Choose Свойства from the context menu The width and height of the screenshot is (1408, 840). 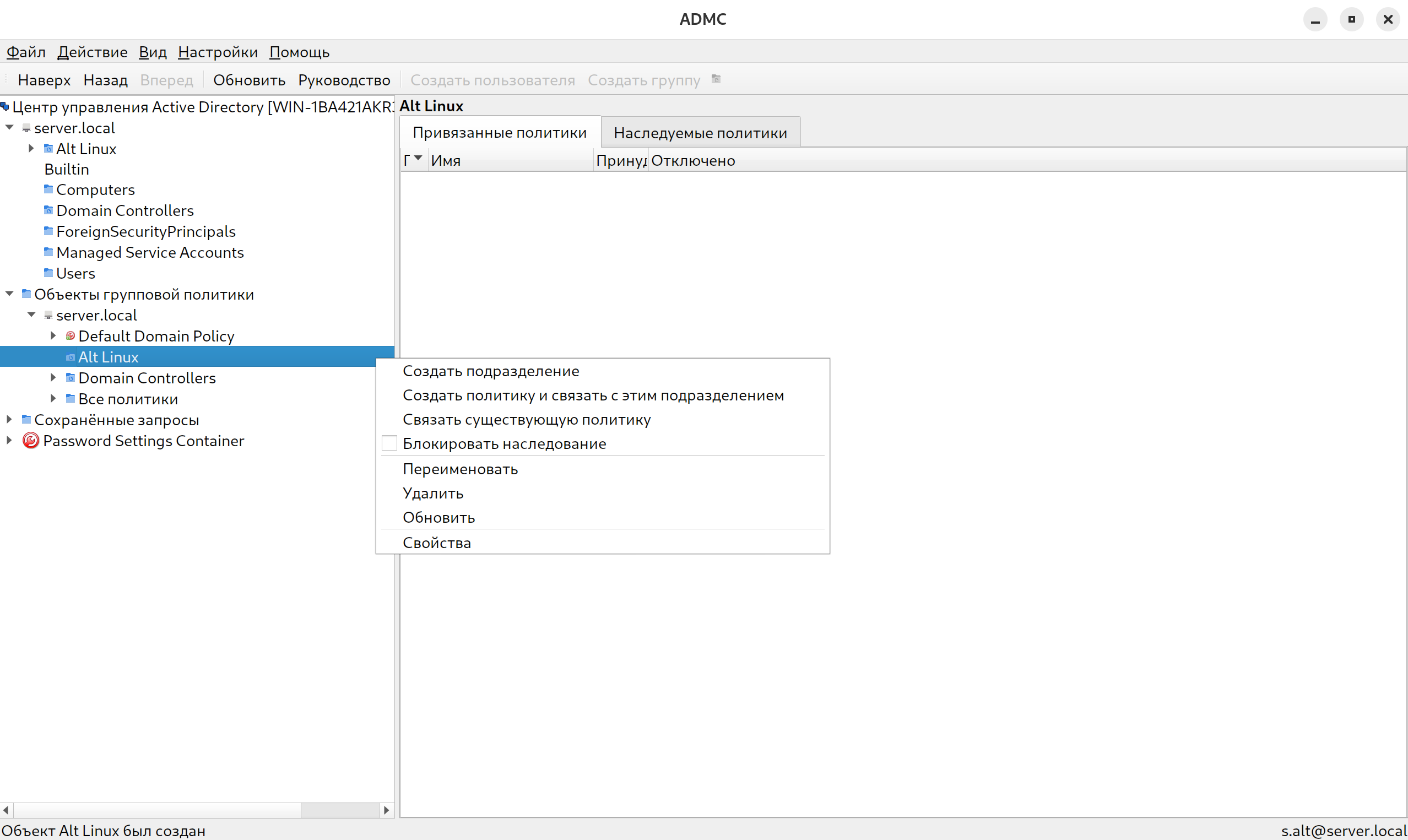point(436,543)
